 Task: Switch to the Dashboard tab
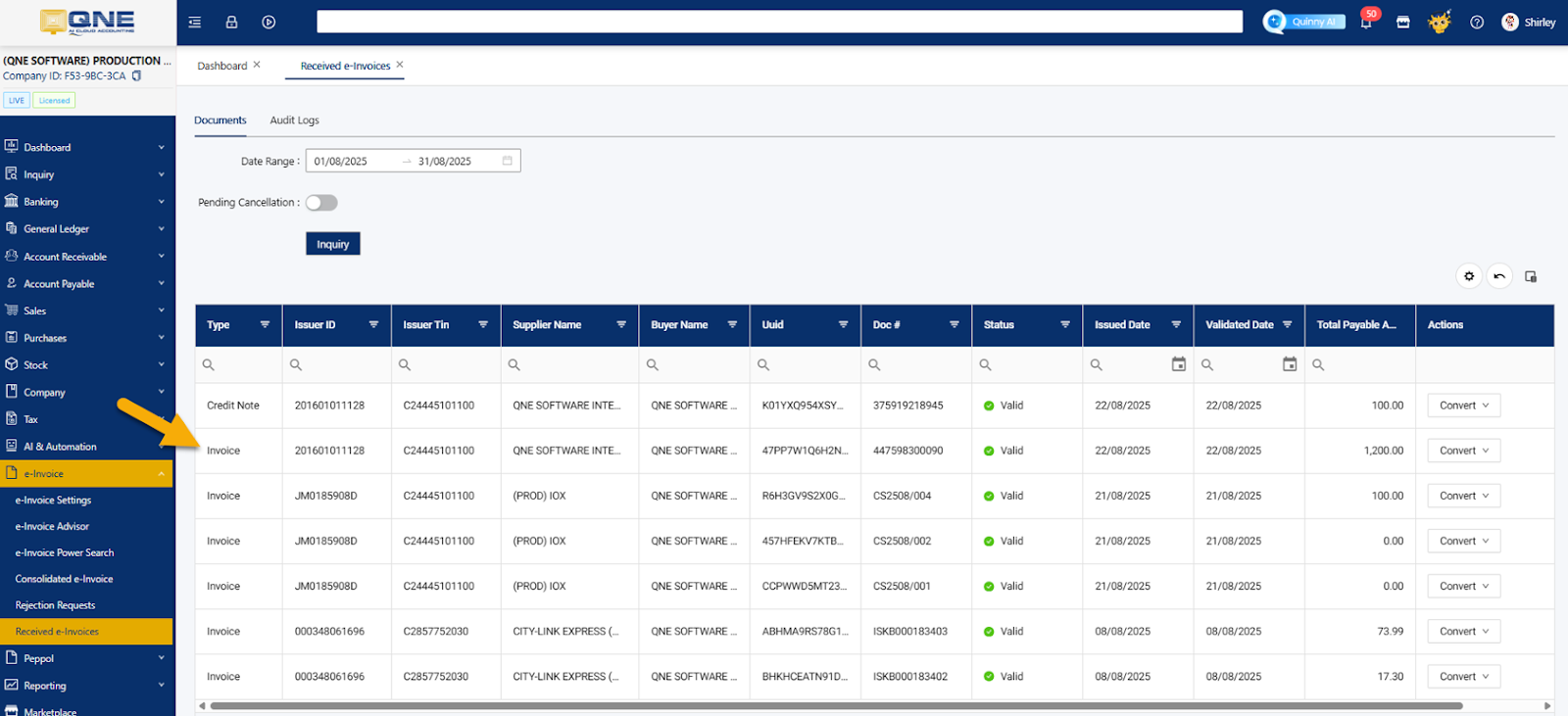pyautogui.click(x=222, y=66)
